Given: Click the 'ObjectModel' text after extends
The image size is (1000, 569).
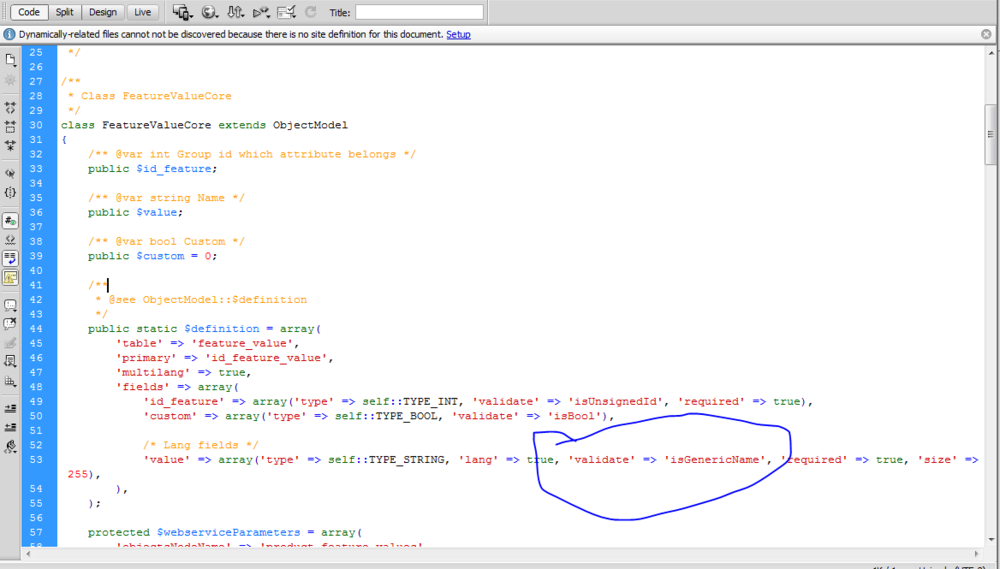Looking at the screenshot, I should pos(310,125).
